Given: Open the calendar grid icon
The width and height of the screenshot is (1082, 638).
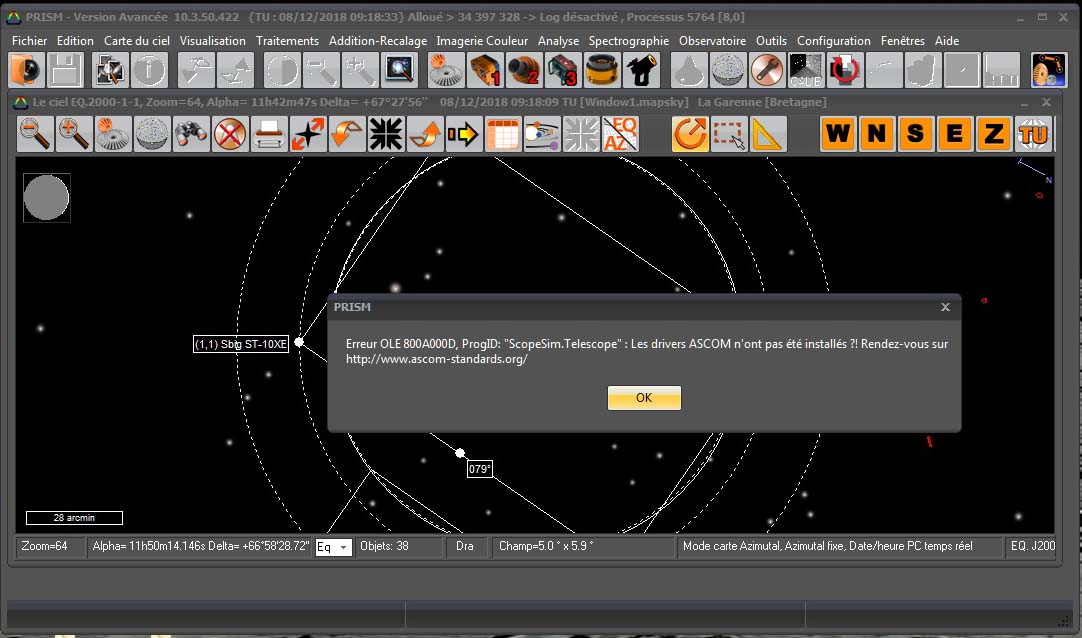Looking at the screenshot, I should 502,134.
